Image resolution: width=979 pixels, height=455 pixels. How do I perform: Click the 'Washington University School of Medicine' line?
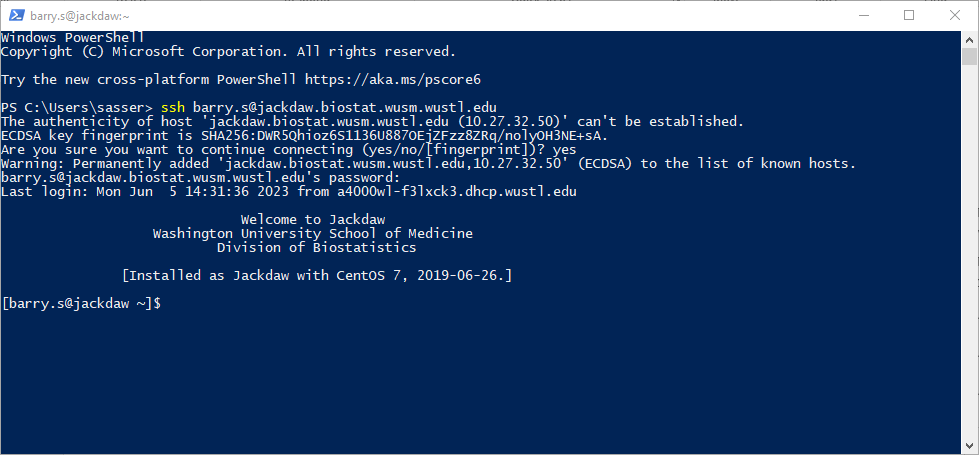pos(313,234)
